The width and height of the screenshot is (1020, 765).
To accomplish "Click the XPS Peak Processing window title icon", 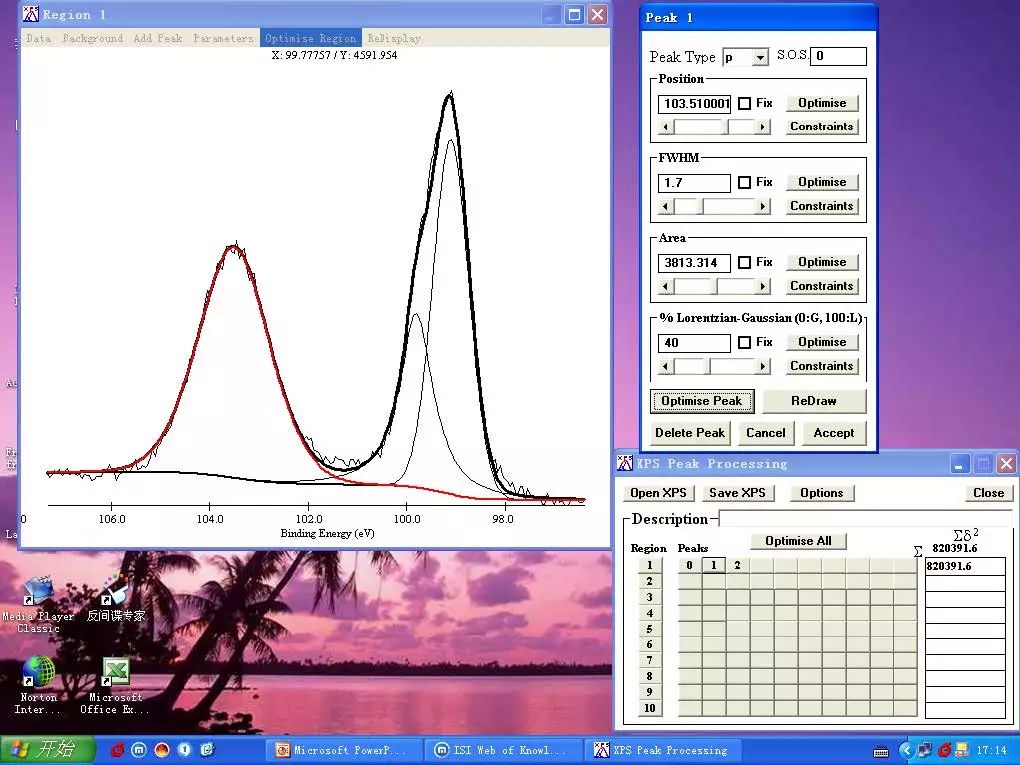I will tap(624, 463).
